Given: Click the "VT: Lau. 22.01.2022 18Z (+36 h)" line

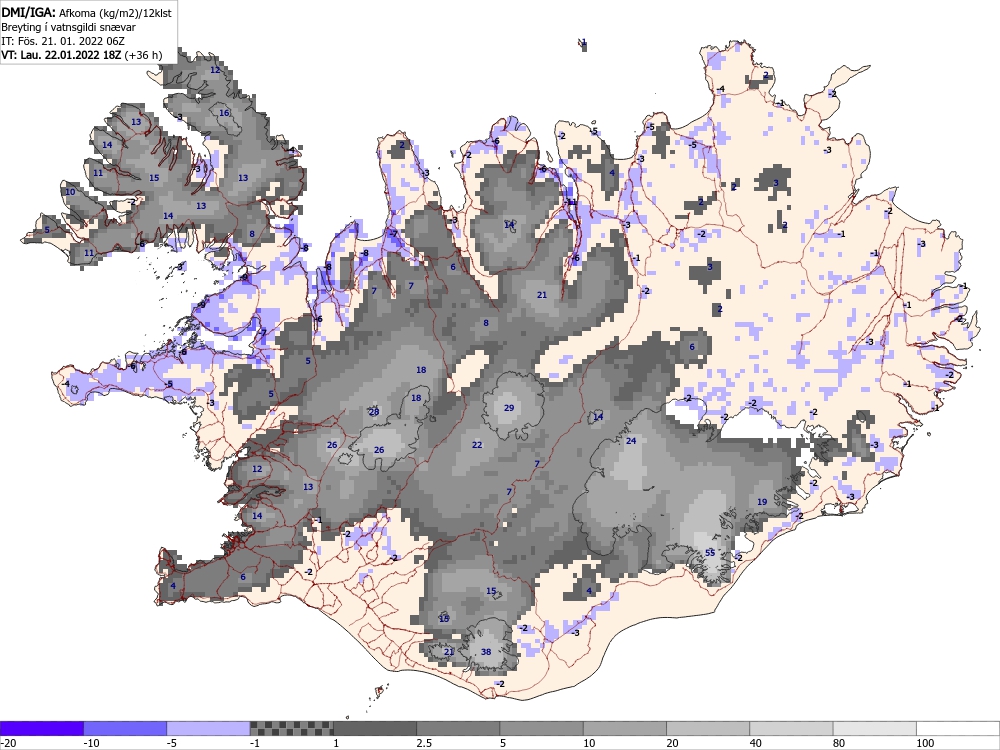Looking at the screenshot, I should click(x=82, y=55).
